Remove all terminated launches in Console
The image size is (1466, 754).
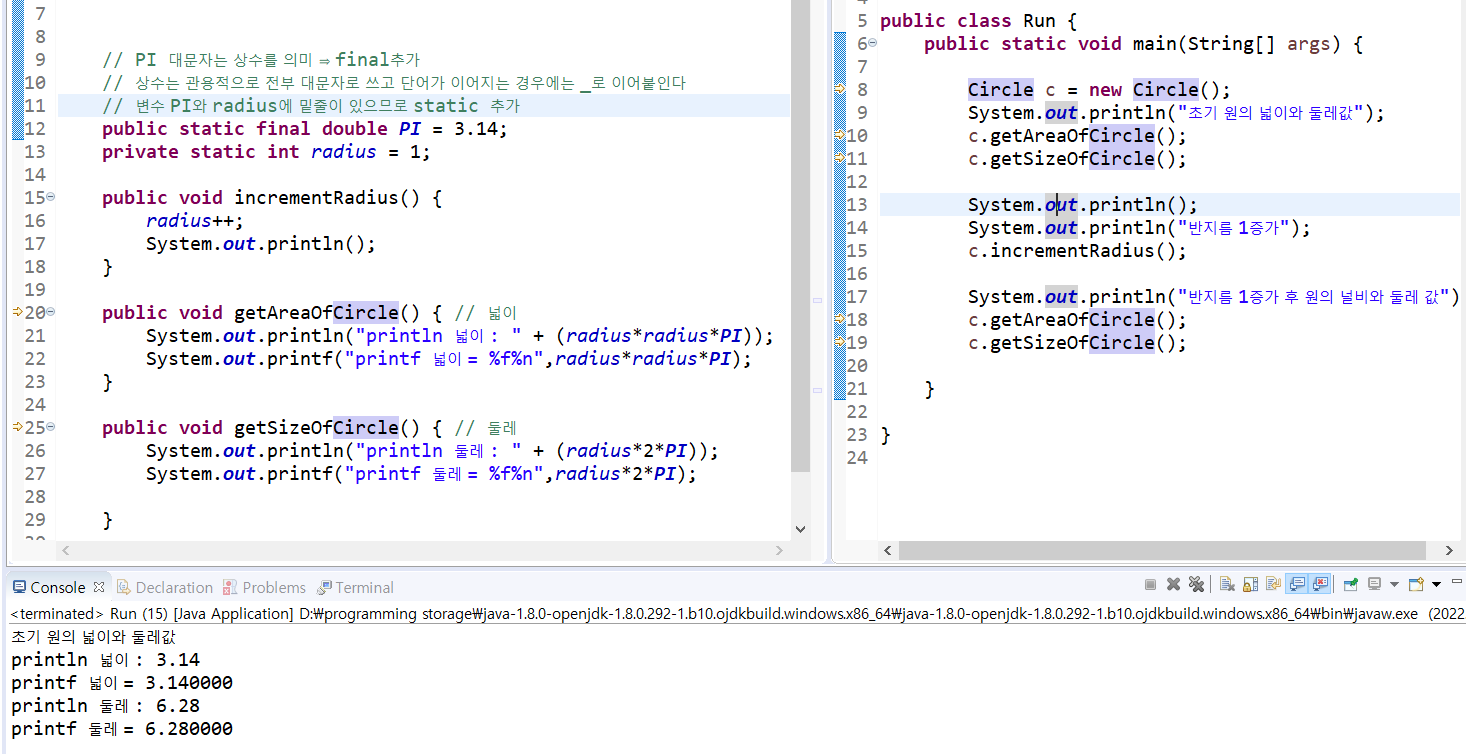click(1196, 585)
